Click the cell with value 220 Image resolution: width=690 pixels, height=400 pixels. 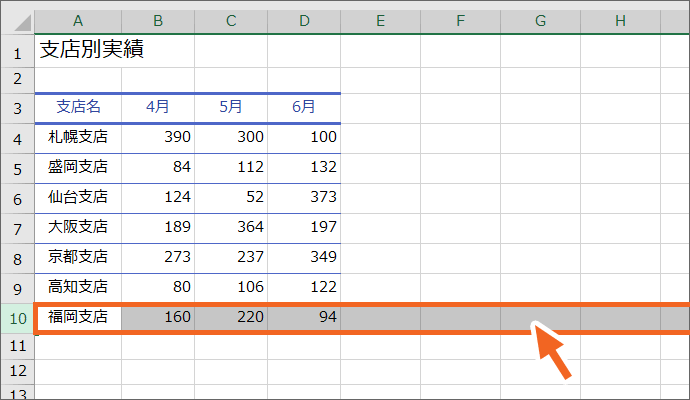[231, 318]
